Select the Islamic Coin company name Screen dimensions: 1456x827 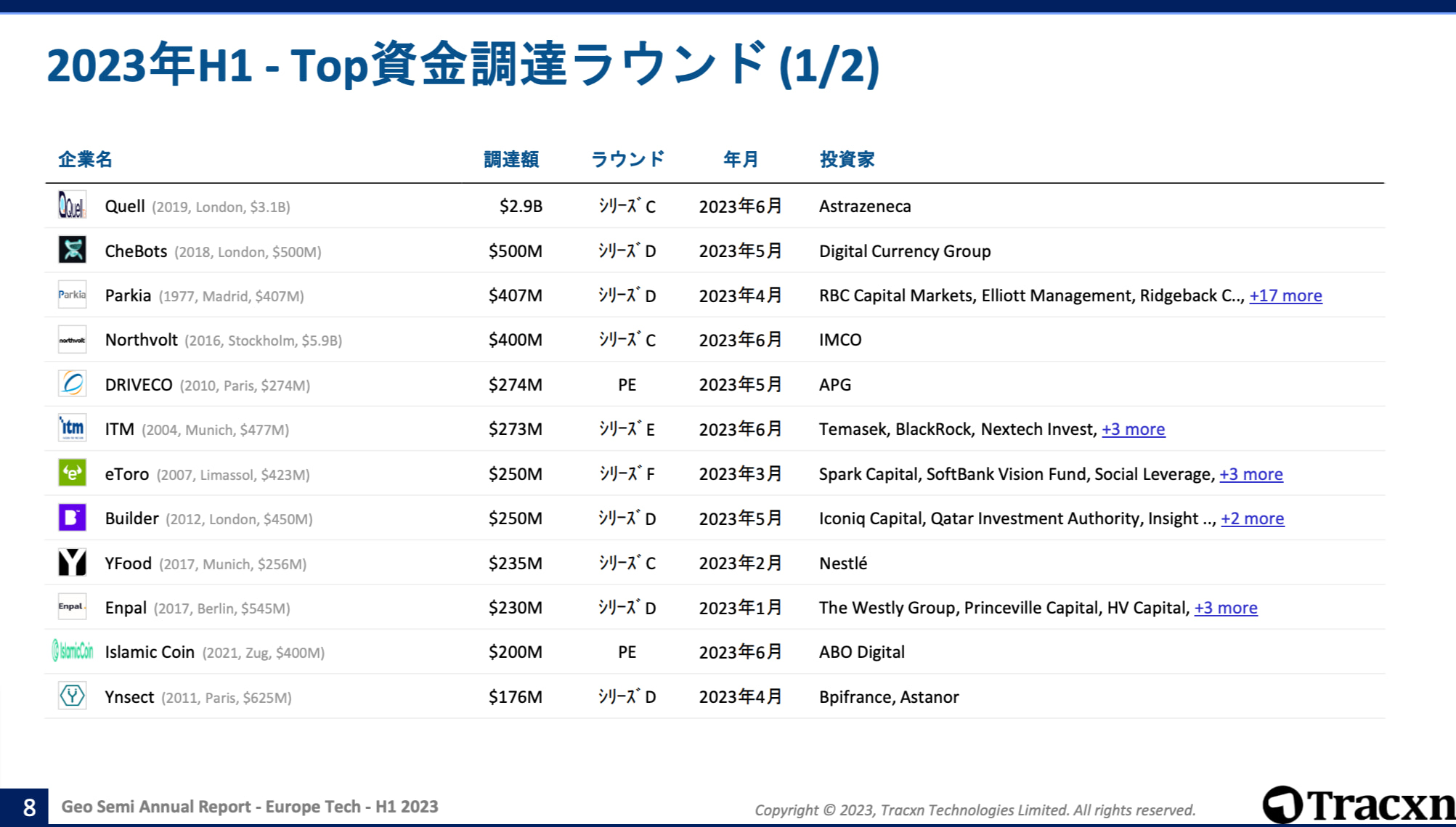point(150,652)
